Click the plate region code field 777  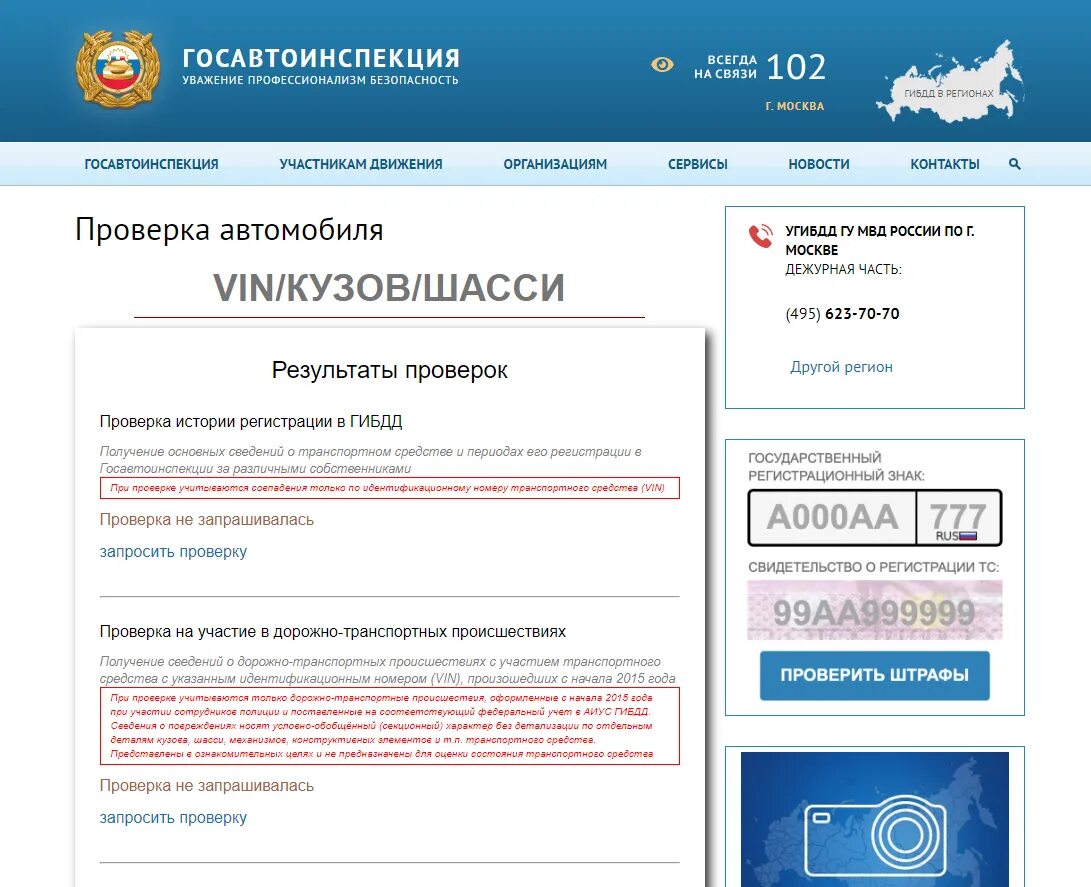coord(959,518)
